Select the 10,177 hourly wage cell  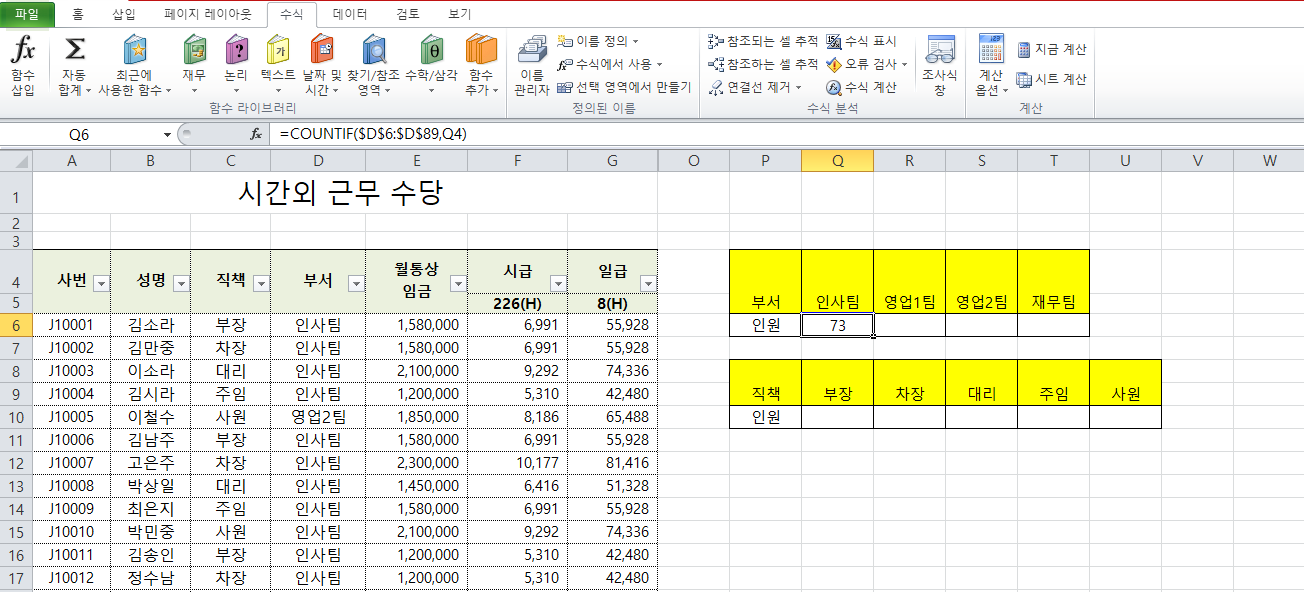click(x=517, y=463)
